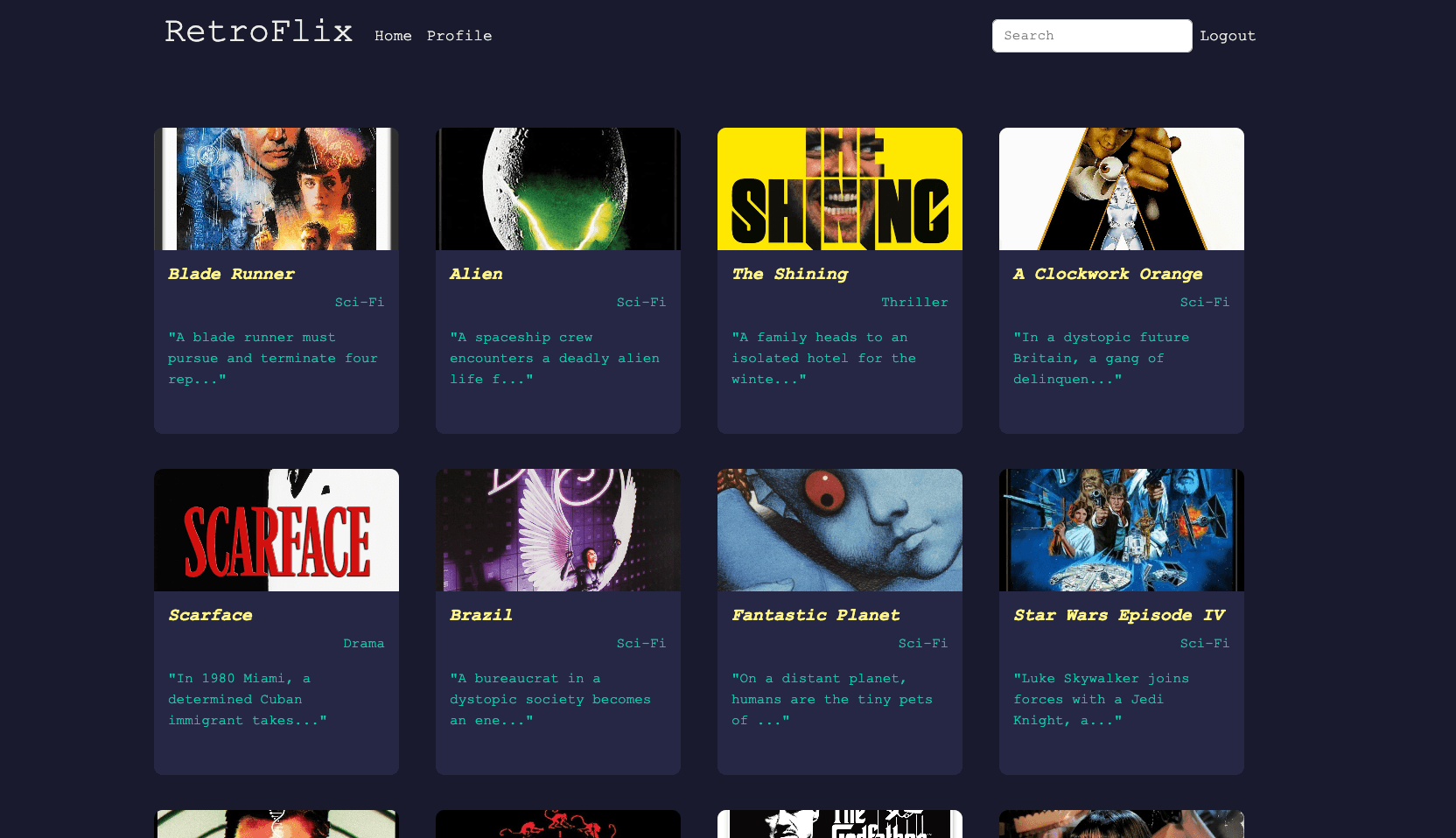Image resolution: width=1456 pixels, height=838 pixels.
Task: Click the RetroFlix logo
Action: (x=258, y=32)
